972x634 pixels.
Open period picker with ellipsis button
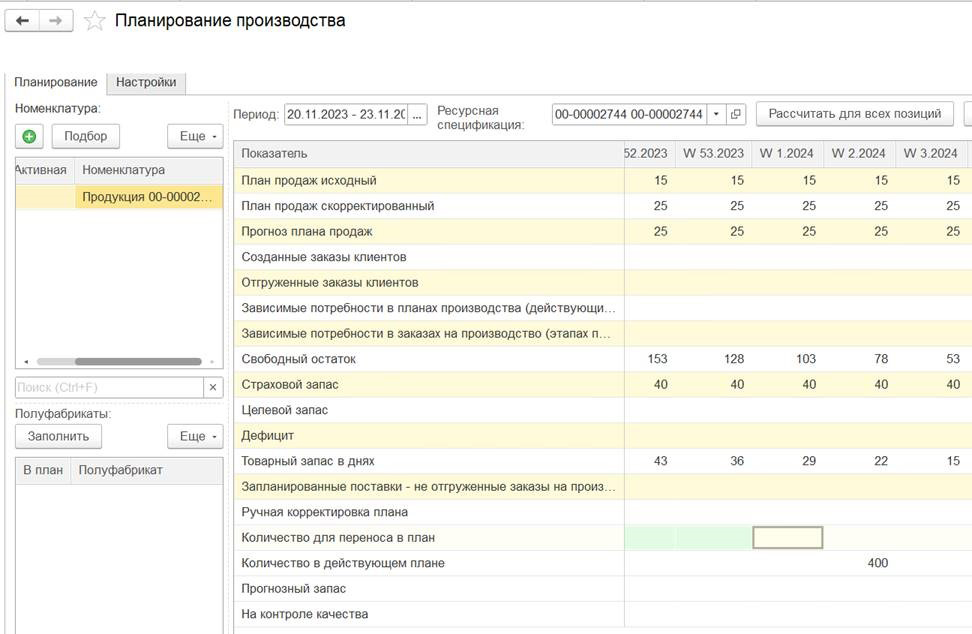click(417, 114)
